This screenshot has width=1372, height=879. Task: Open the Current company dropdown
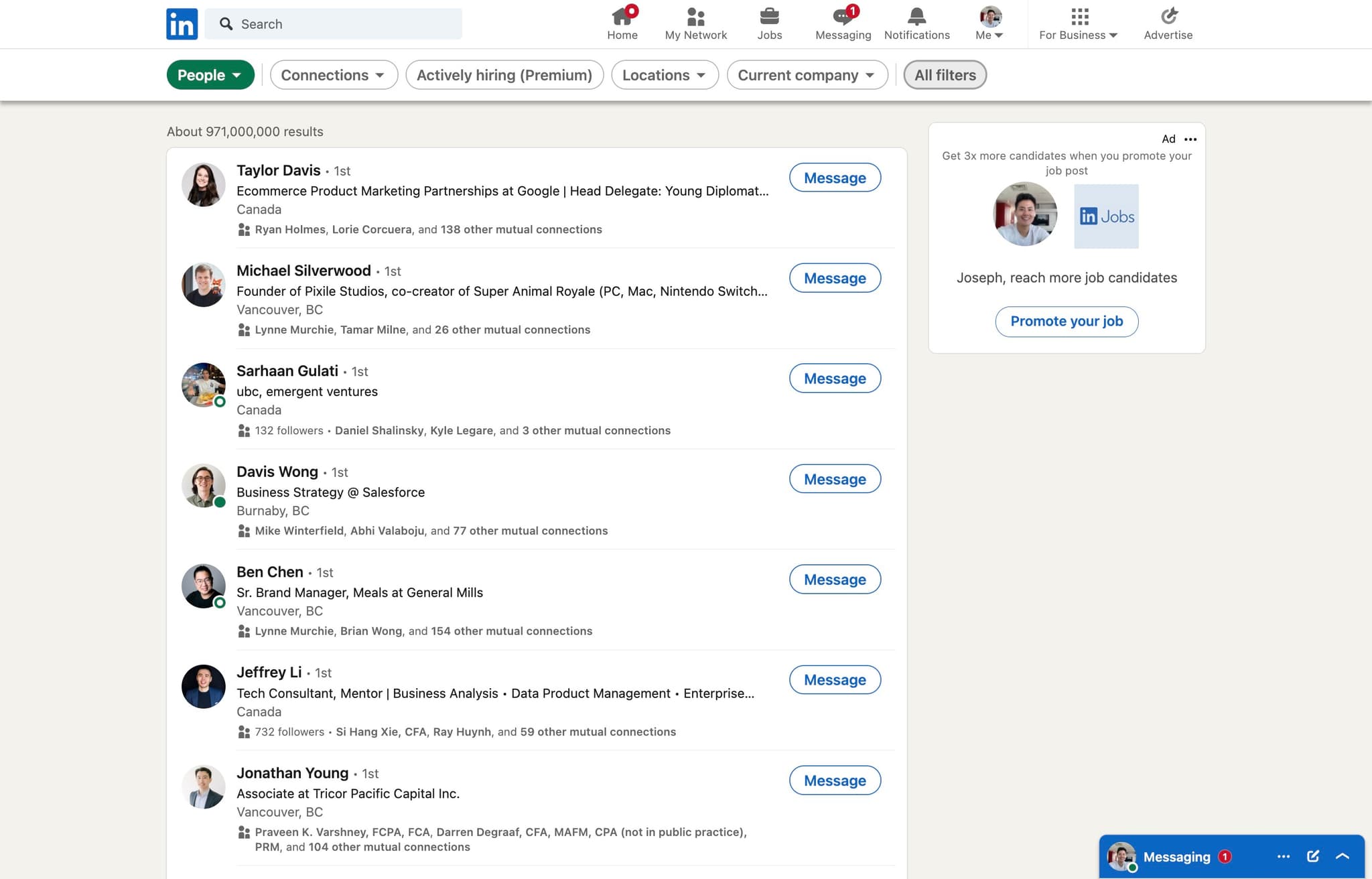[807, 74]
